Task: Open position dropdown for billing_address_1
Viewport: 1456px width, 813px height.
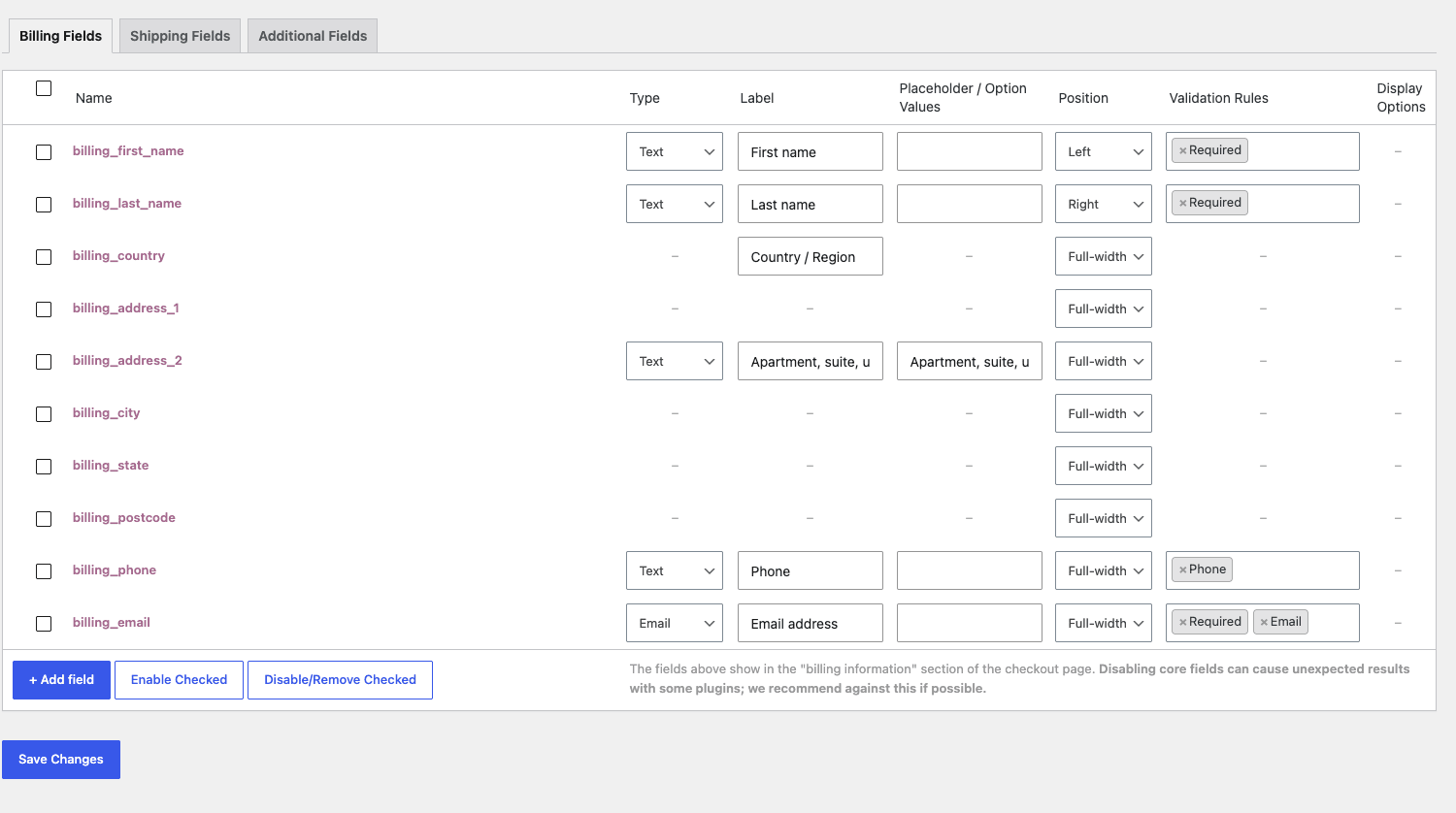Action: pyautogui.click(x=1104, y=309)
